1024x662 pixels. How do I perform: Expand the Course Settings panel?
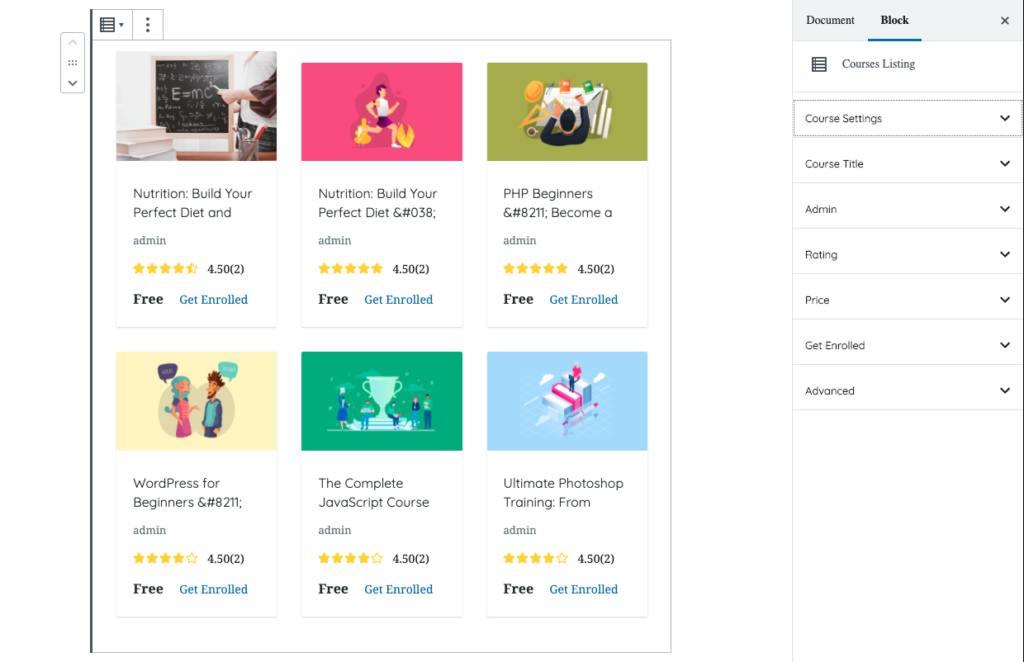click(x=907, y=118)
